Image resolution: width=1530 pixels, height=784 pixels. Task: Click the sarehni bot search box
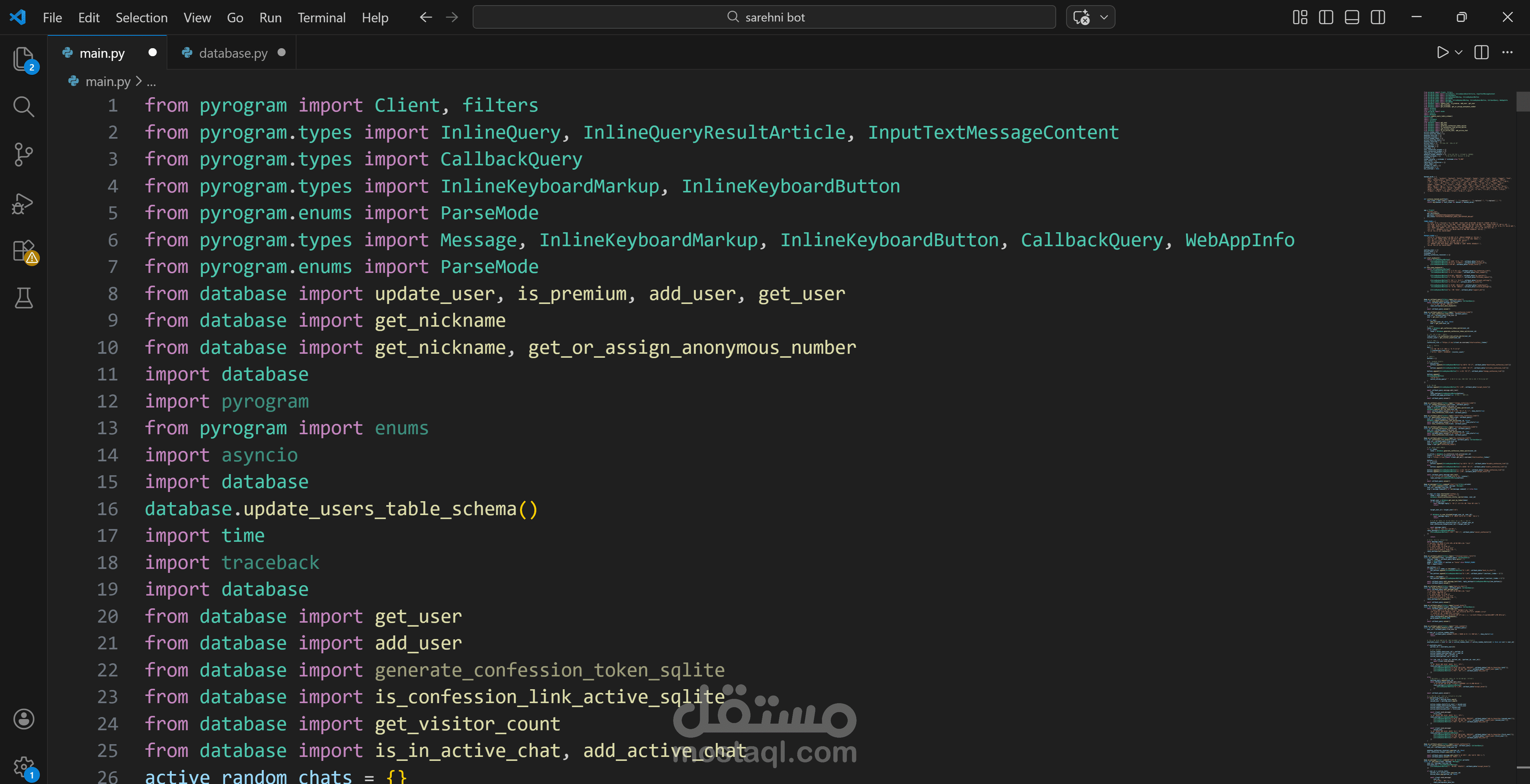(764, 17)
